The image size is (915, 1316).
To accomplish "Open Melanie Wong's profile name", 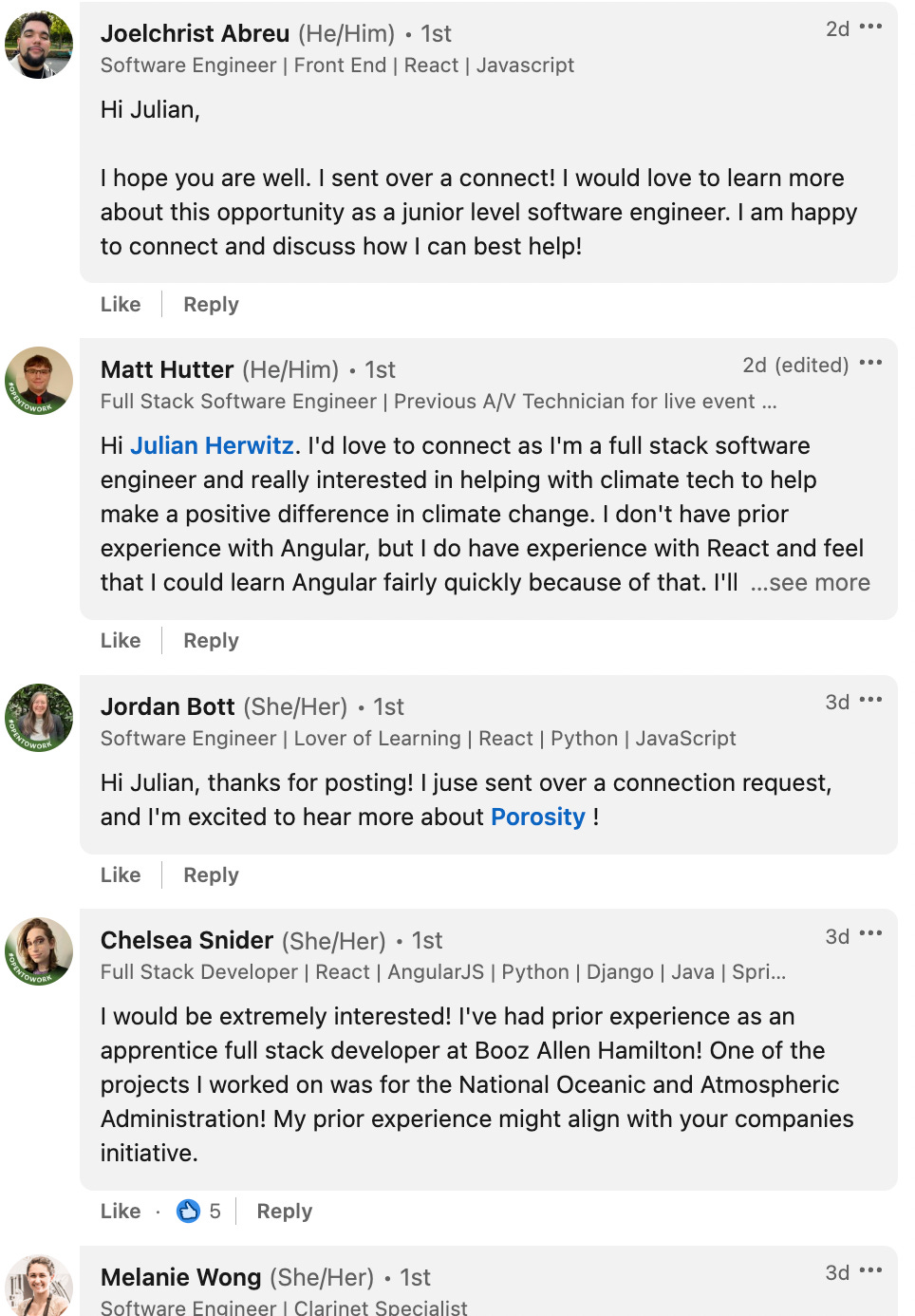I will (x=180, y=1277).
